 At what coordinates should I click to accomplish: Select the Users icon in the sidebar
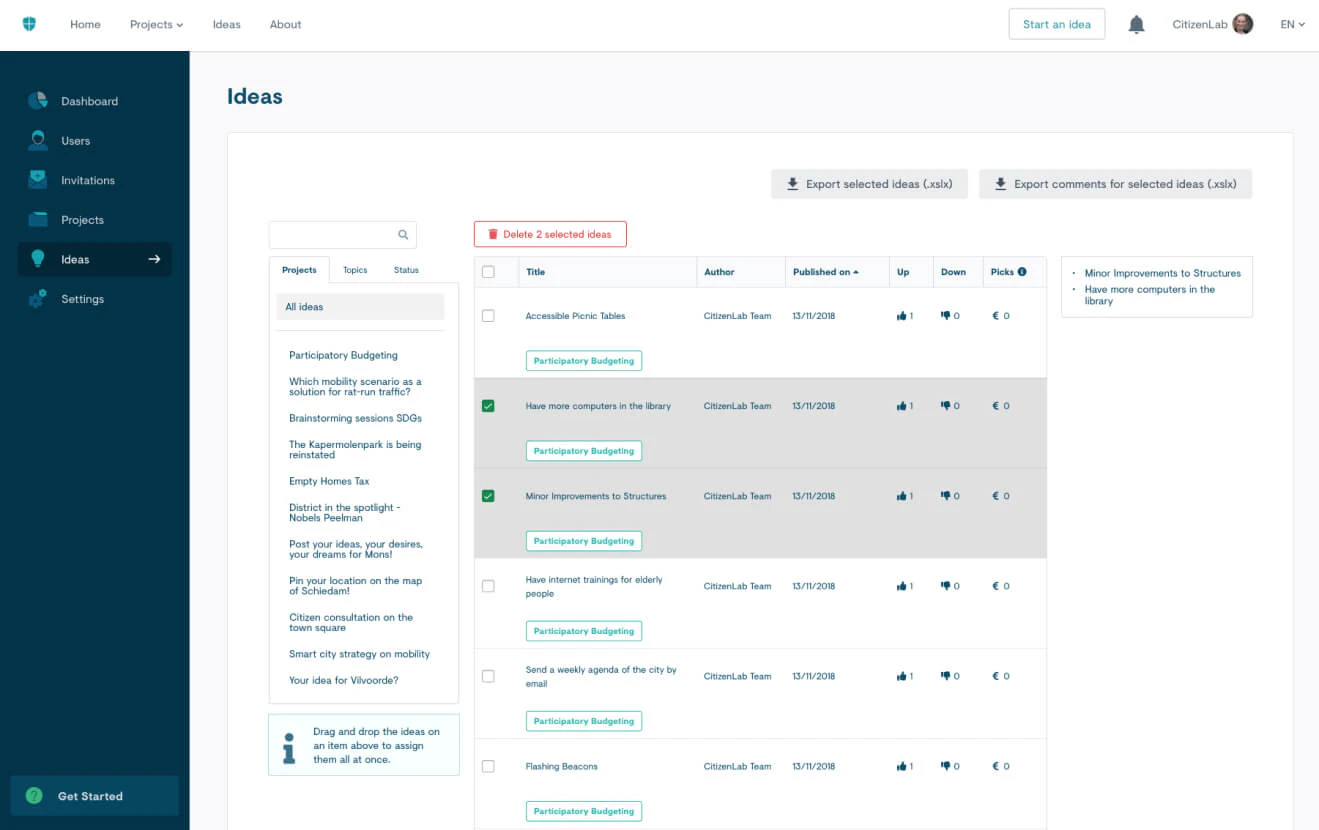tap(37, 140)
